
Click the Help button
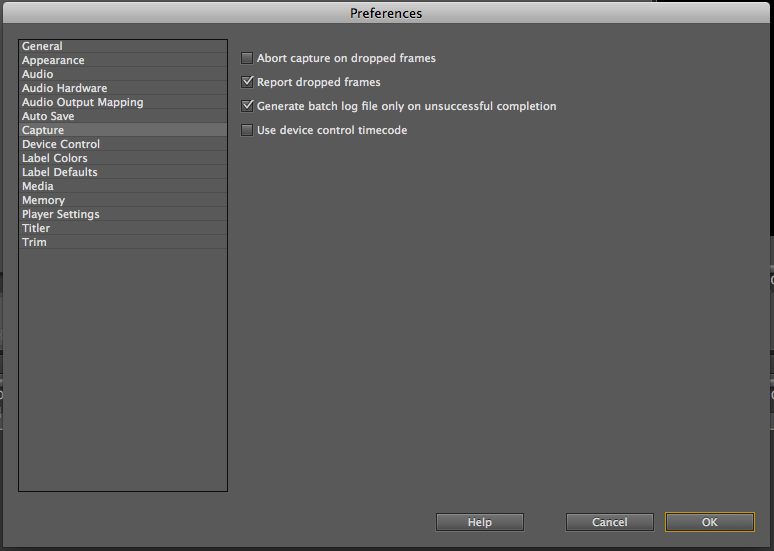[x=480, y=522]
